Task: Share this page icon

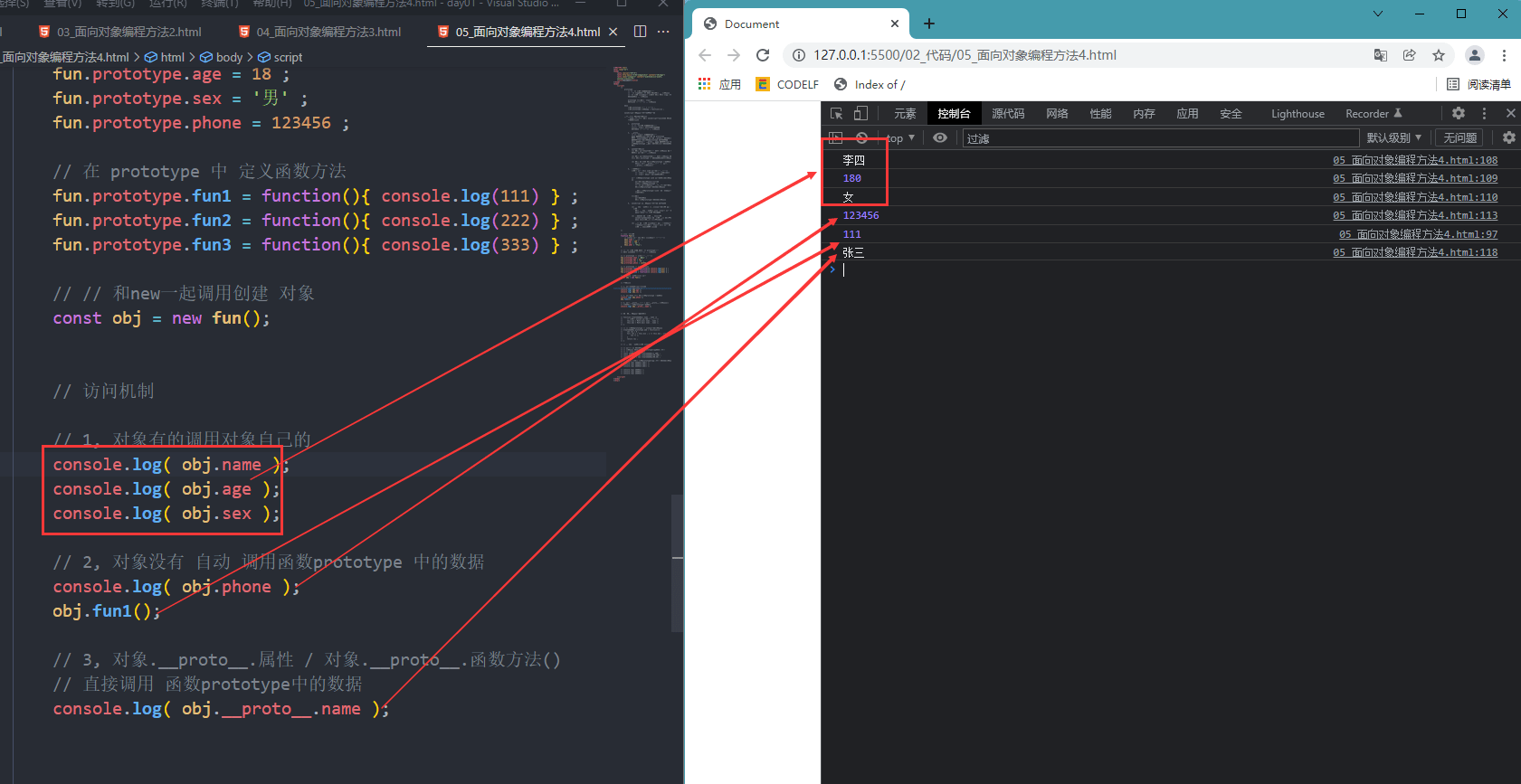Action: 1410,55
